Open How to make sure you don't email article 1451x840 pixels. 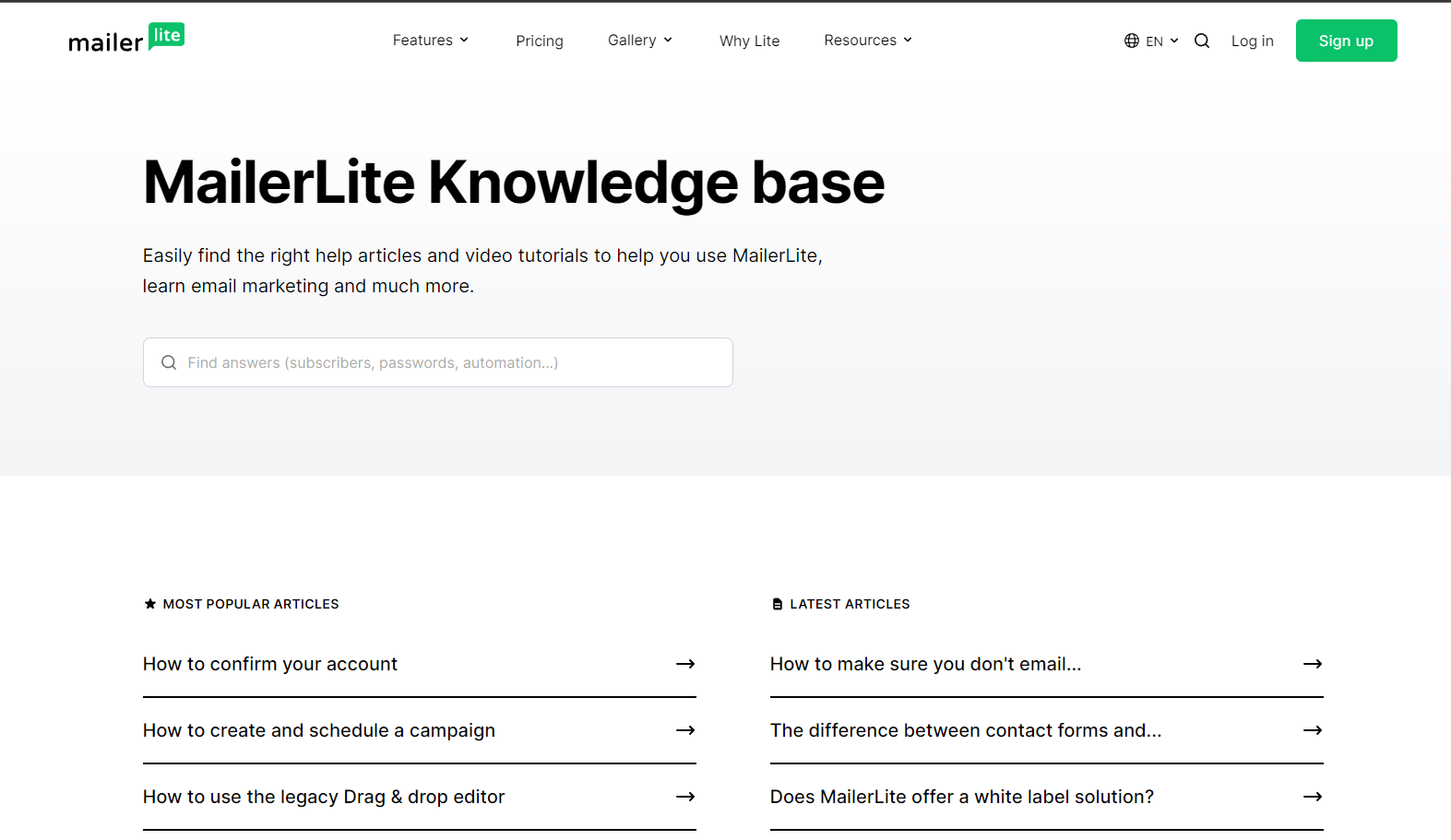click(x=925, y=664)
